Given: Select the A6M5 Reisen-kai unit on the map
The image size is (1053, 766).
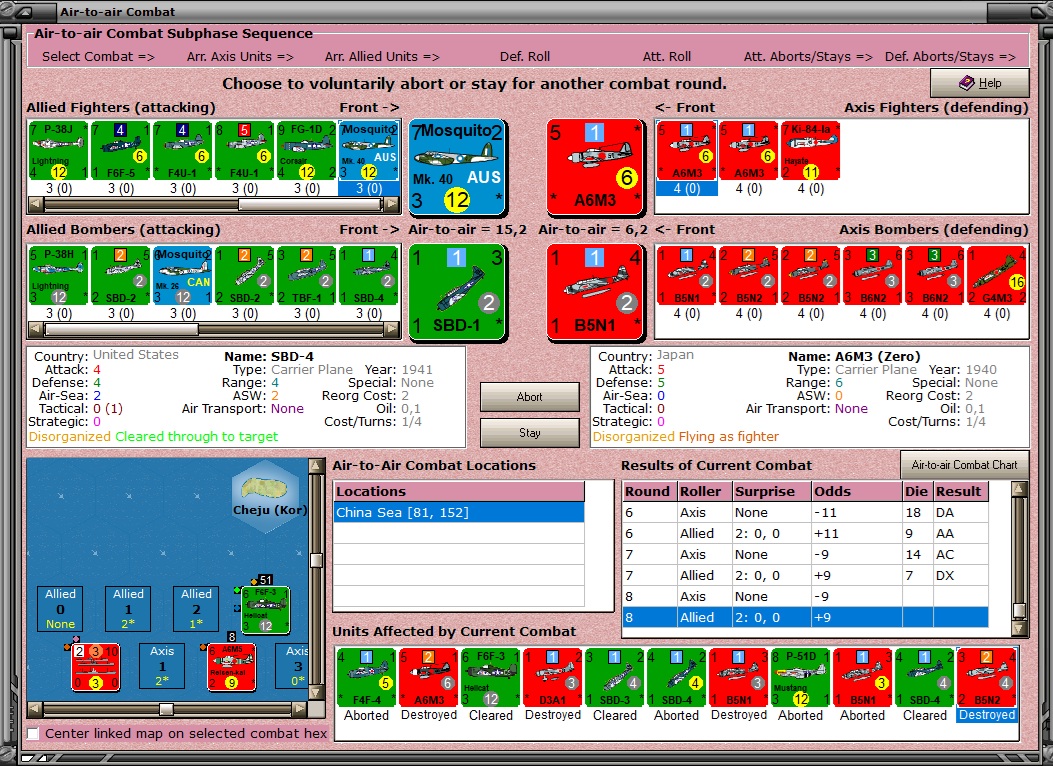Looking at the screenshot, I should coord(232,667).
